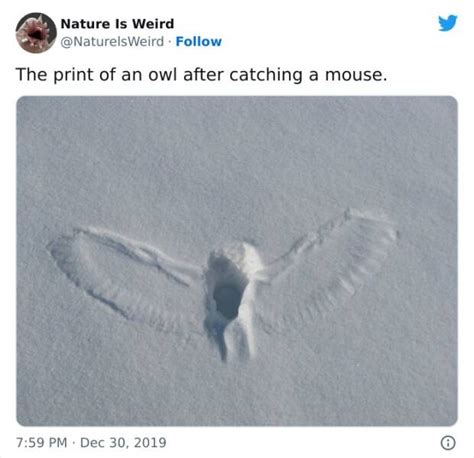The width and height of the screenshot is (474, 458).
Task: Select the word after in tweet text
Action: (x=203, y=74)
